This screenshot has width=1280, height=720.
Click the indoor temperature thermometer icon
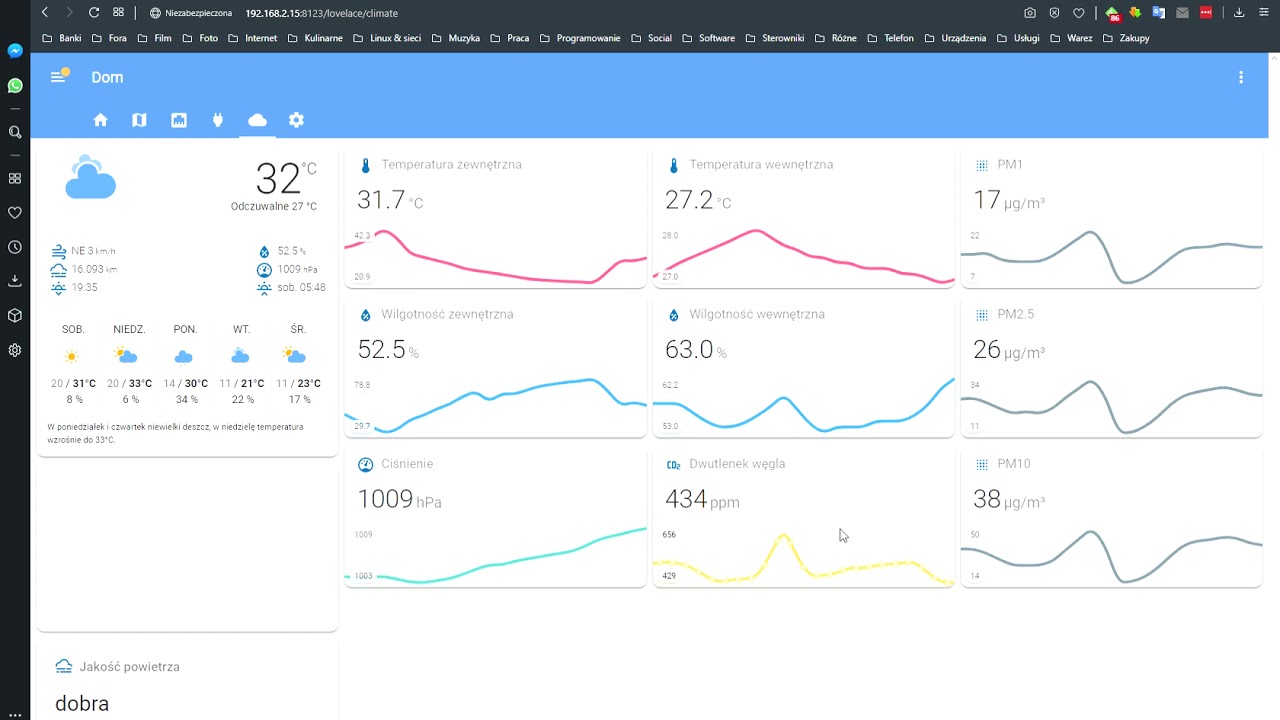point(673,165)
